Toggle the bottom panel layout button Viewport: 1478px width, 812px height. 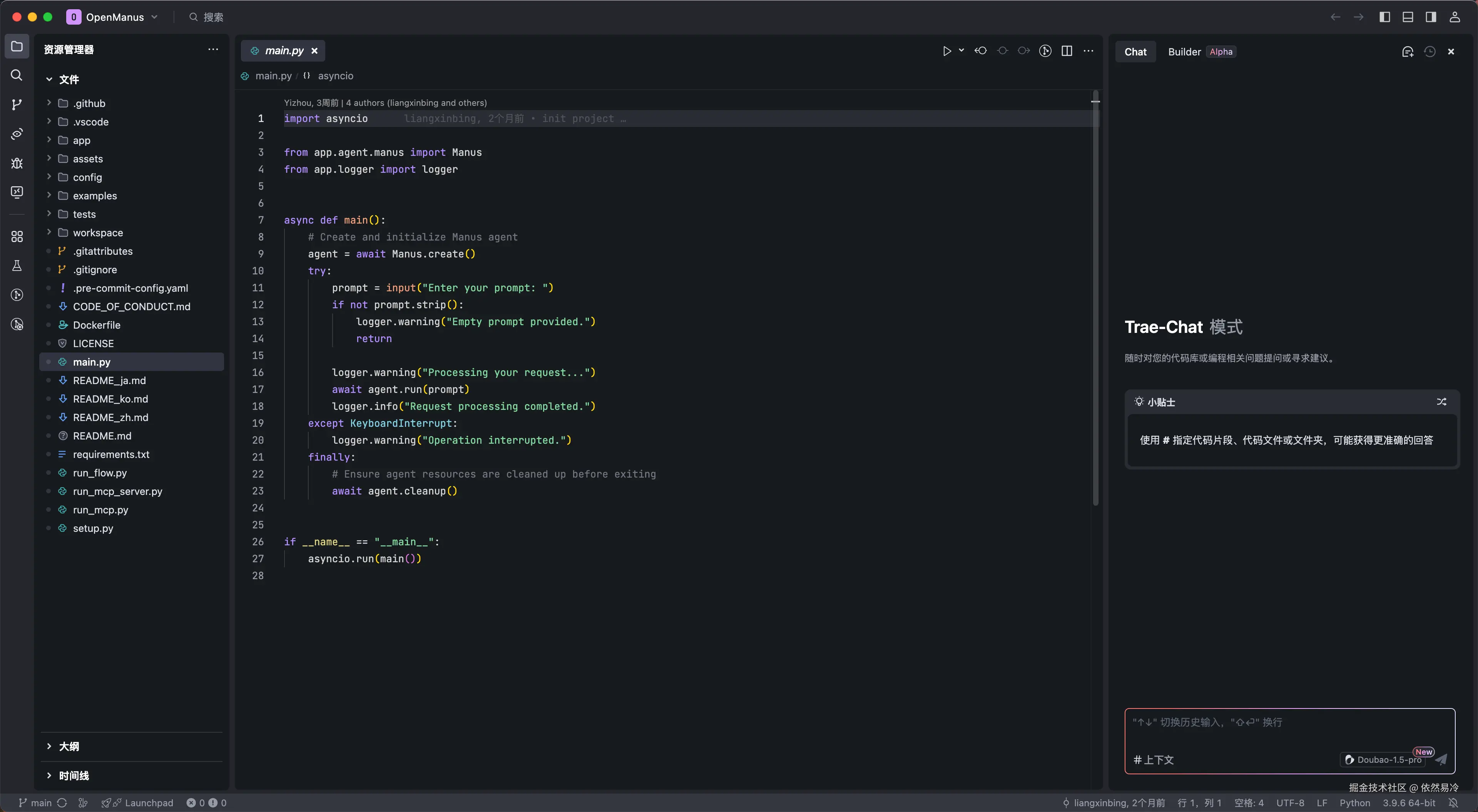click(x=1408, y=17)
